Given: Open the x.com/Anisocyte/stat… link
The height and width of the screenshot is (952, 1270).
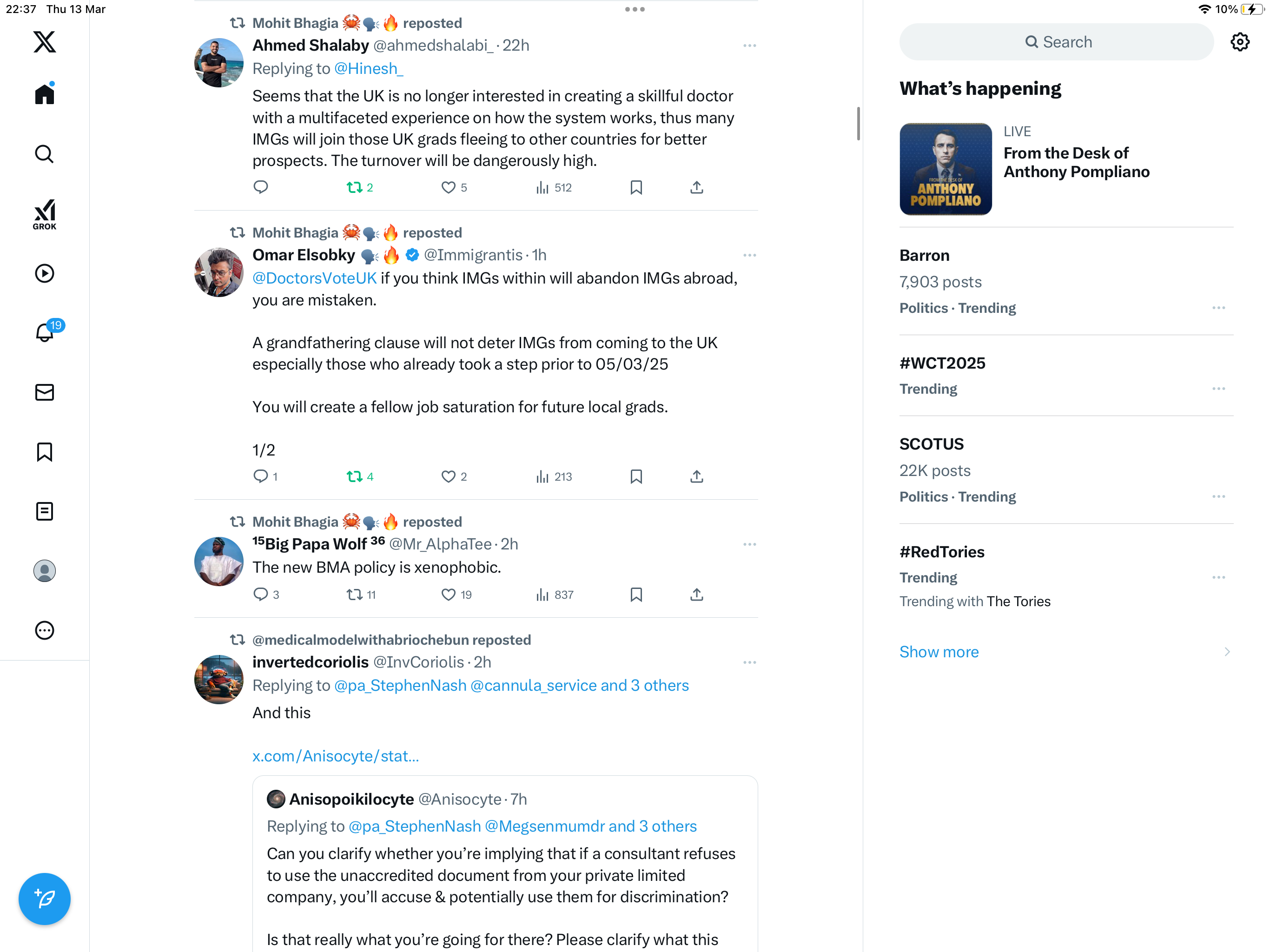Looking at the screenshot, I should coord(335,756).
